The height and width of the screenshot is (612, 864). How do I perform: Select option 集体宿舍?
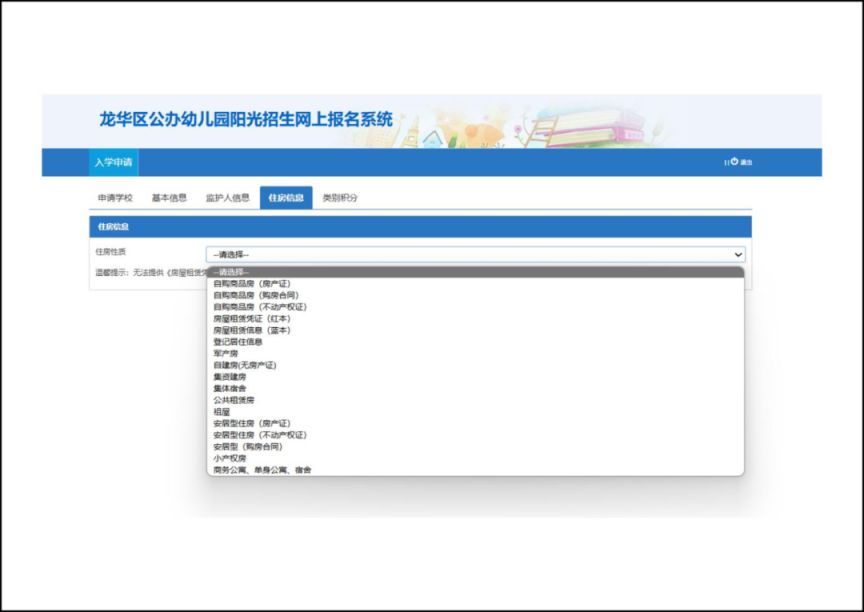(476, 388)
